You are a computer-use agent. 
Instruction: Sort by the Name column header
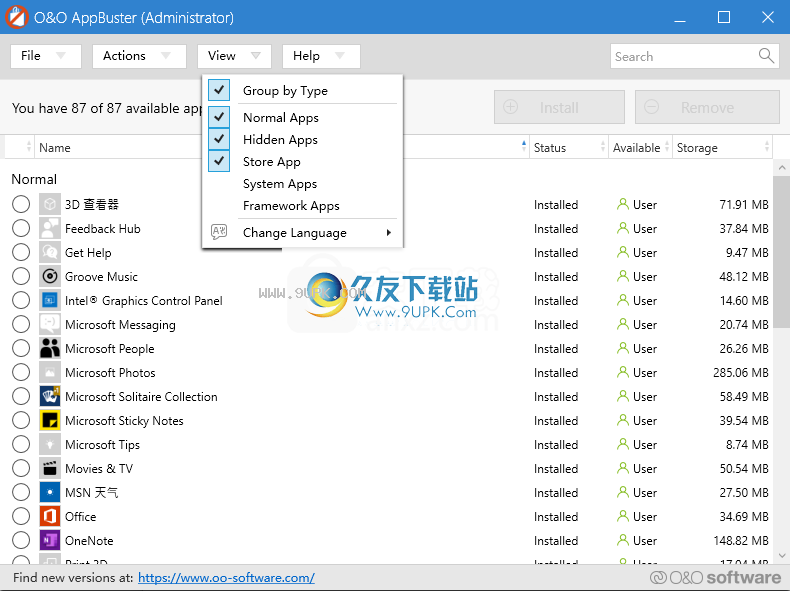click(x=282, y=148)
